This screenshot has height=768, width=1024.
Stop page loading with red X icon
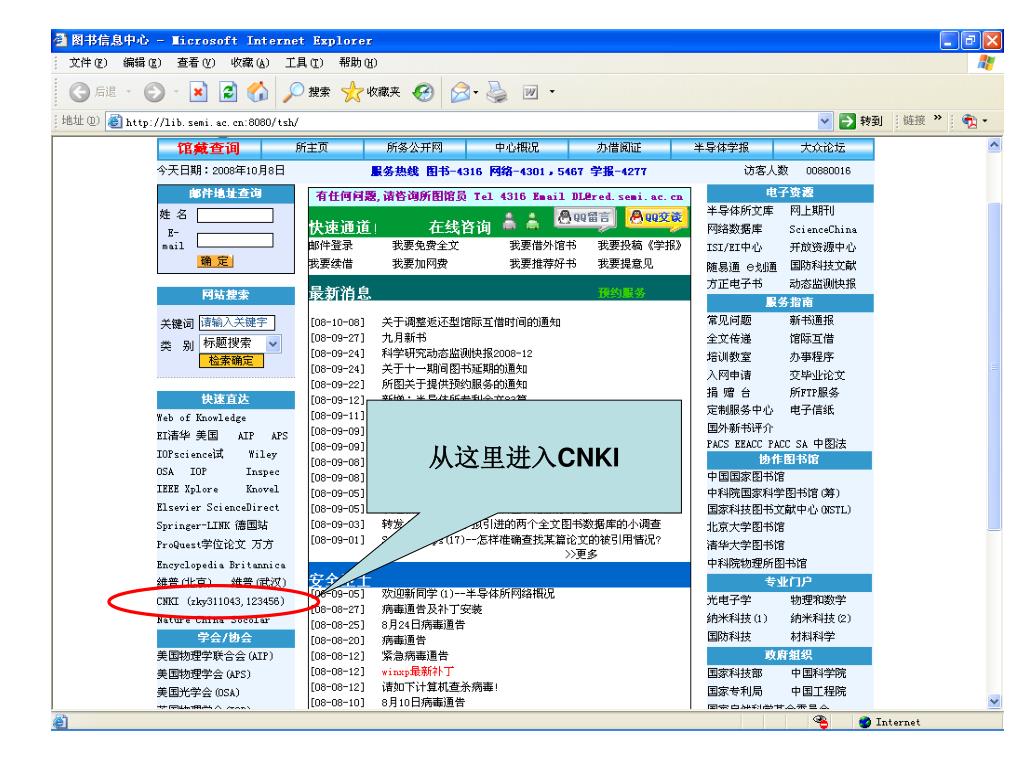198,92
